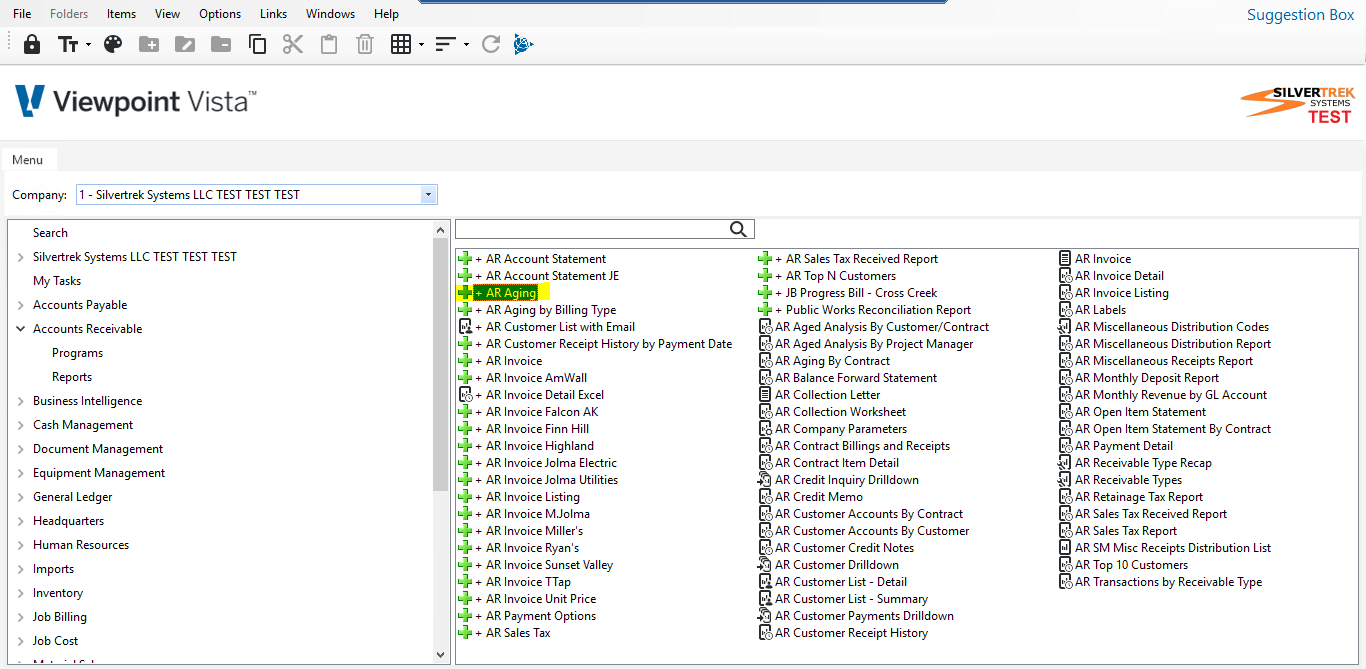Open the Suggestion Box link
The height and width of the screenshot is (669, 1366).
[x=1300, y=15]
